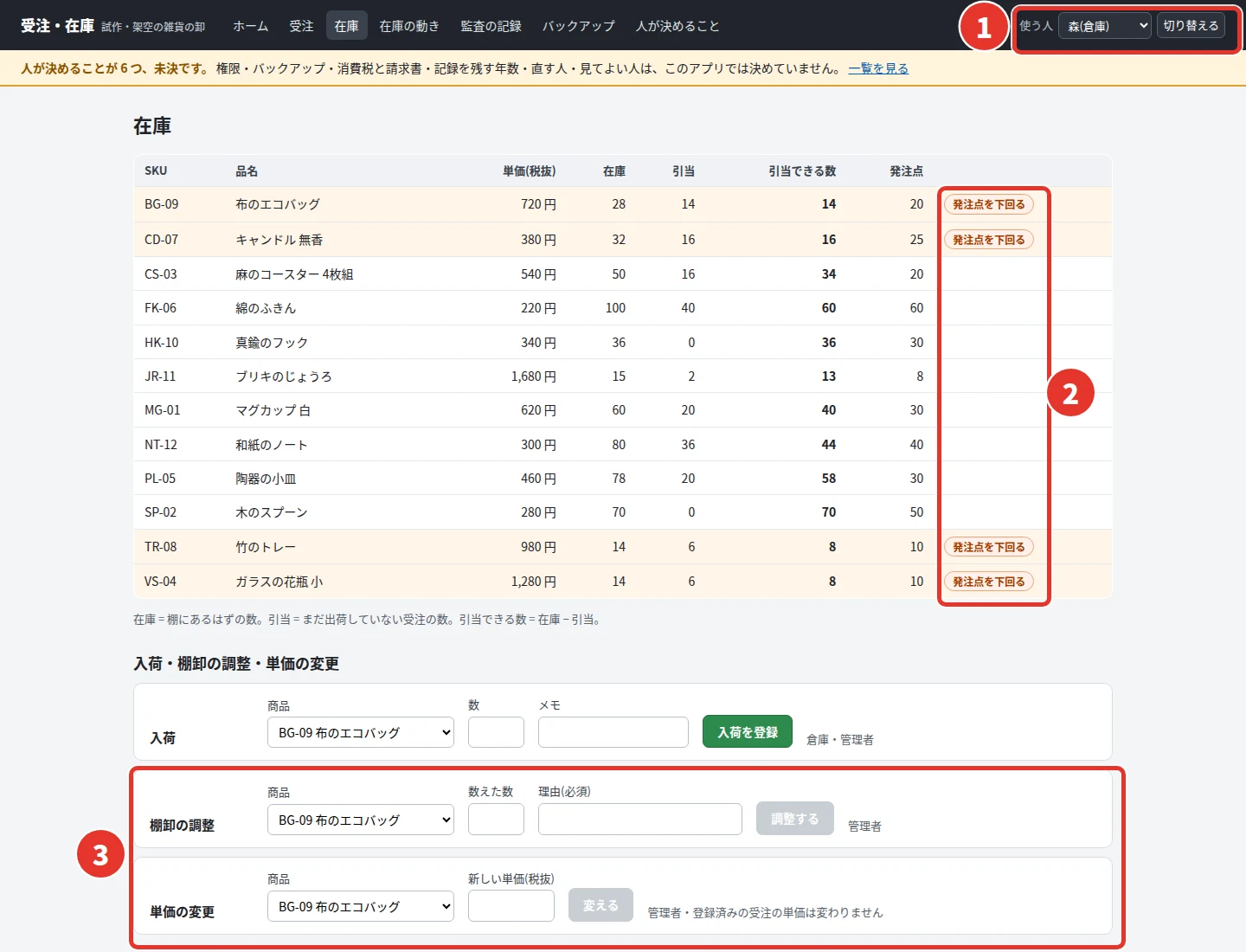Click the 入荷を登録 button
The height and width of the screenshot is (952, 1246).
point(748,732)
